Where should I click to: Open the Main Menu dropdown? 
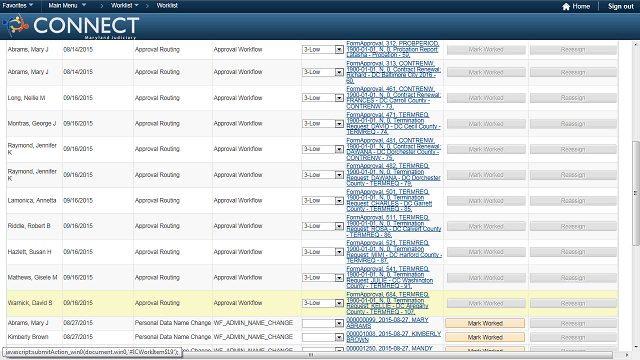[67, 5]
